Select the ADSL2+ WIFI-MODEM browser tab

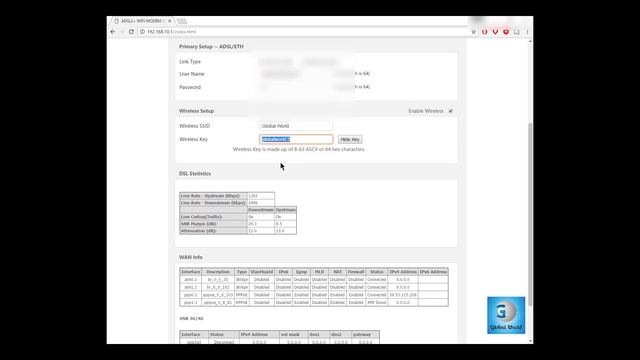(x=143, y=21)
